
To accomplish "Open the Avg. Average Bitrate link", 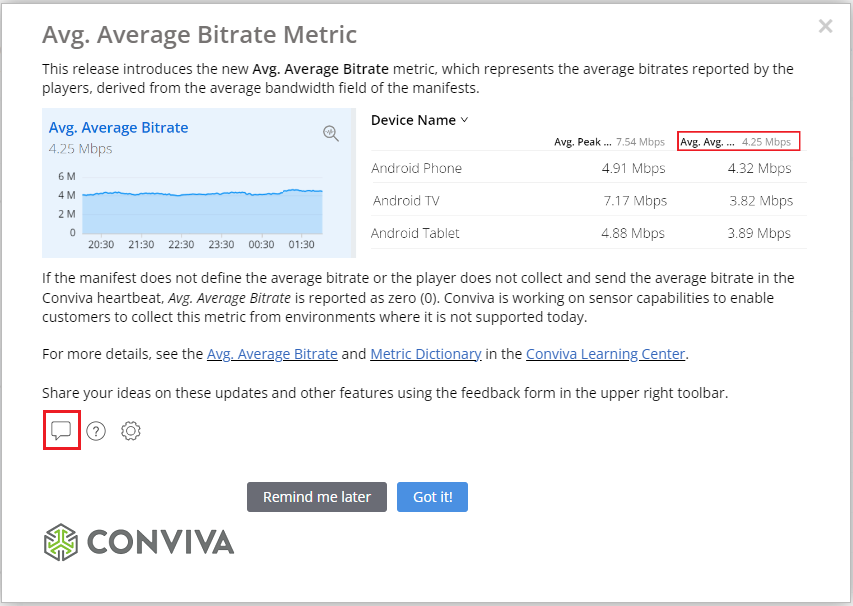I will click(273, 354).
